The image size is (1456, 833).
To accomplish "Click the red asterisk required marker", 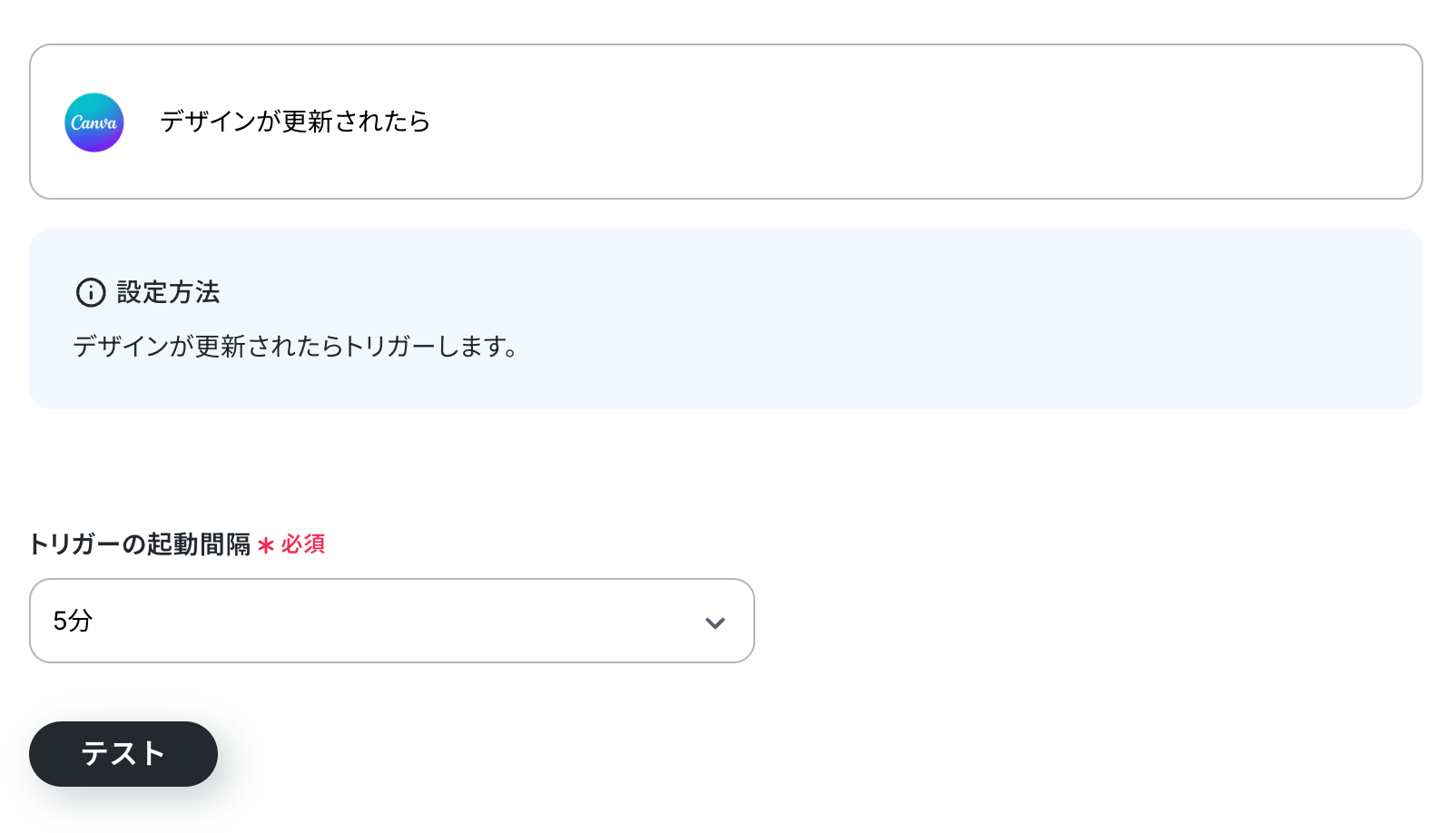I will [265, 545].
